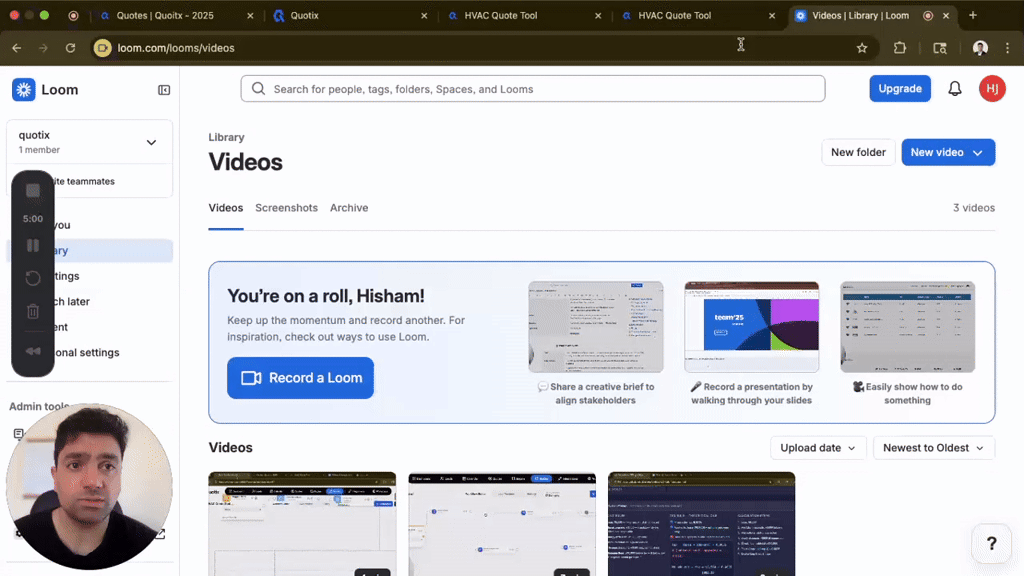Click the camera site info icon in address bar
The width and height of the screenshot is (1024, 576).
(103, 48)
